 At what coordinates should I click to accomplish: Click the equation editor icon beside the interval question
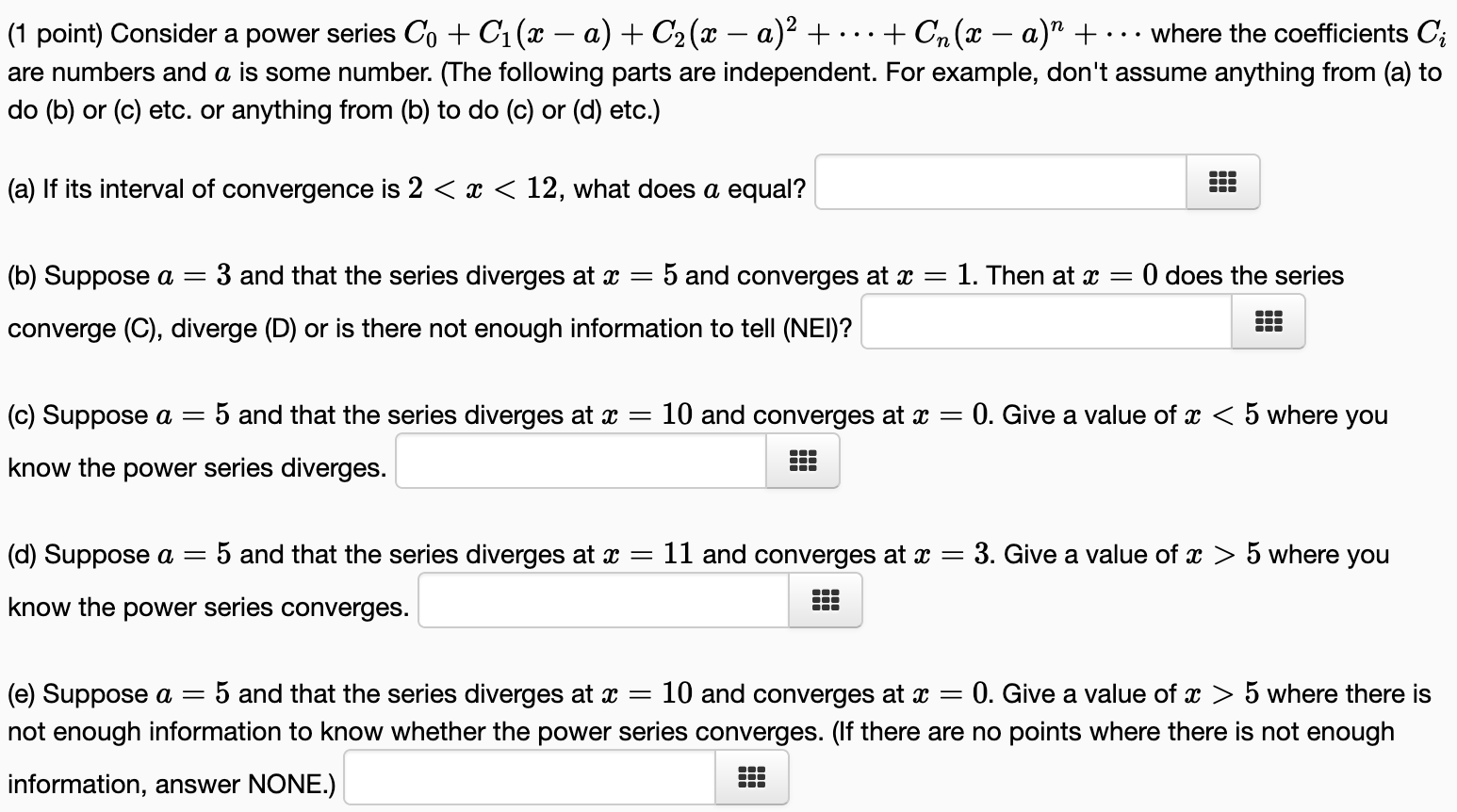pyautogui.click(x=1222, y=182)
